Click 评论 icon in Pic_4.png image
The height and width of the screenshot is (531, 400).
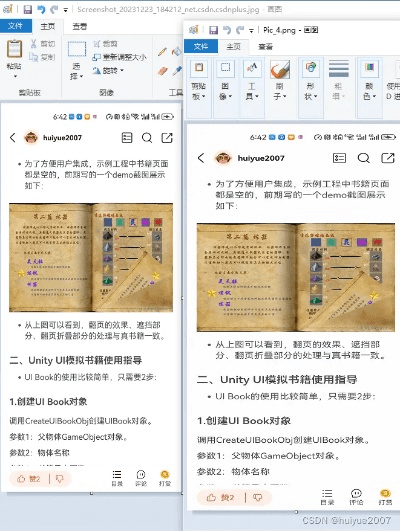(356, 497)
